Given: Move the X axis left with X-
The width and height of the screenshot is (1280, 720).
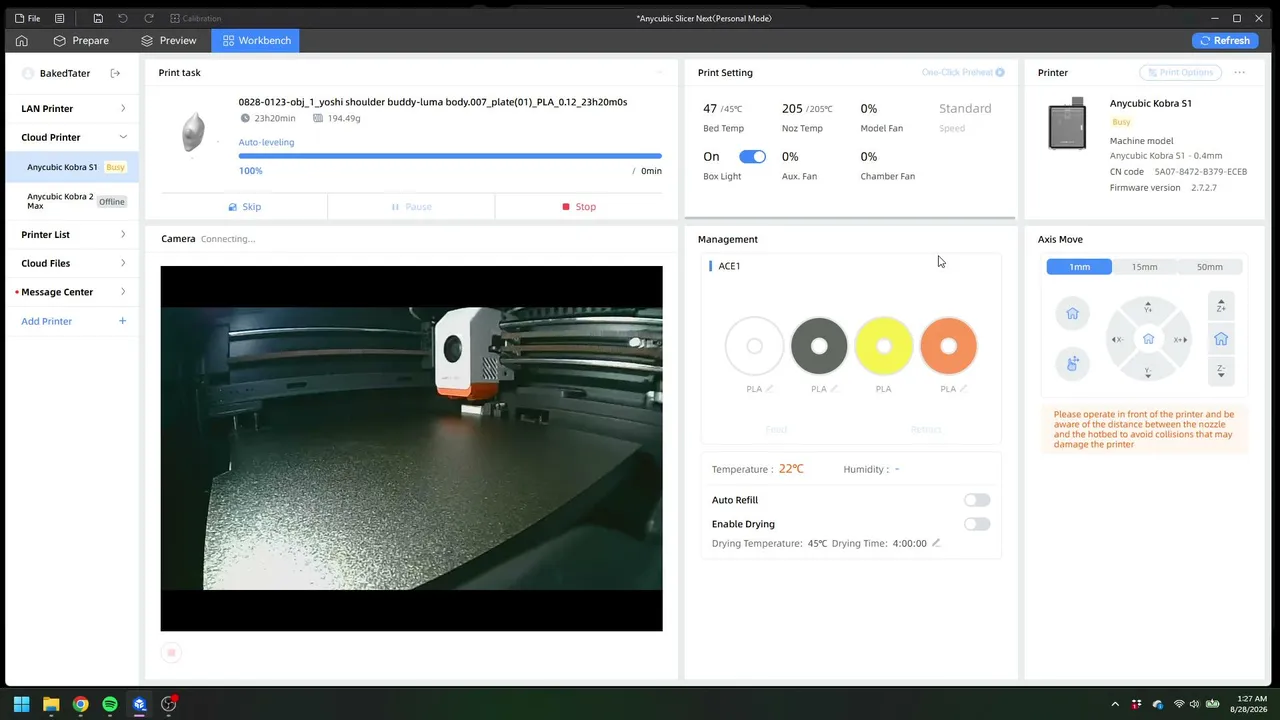Looking at the screenshot, I should 1117,339.
